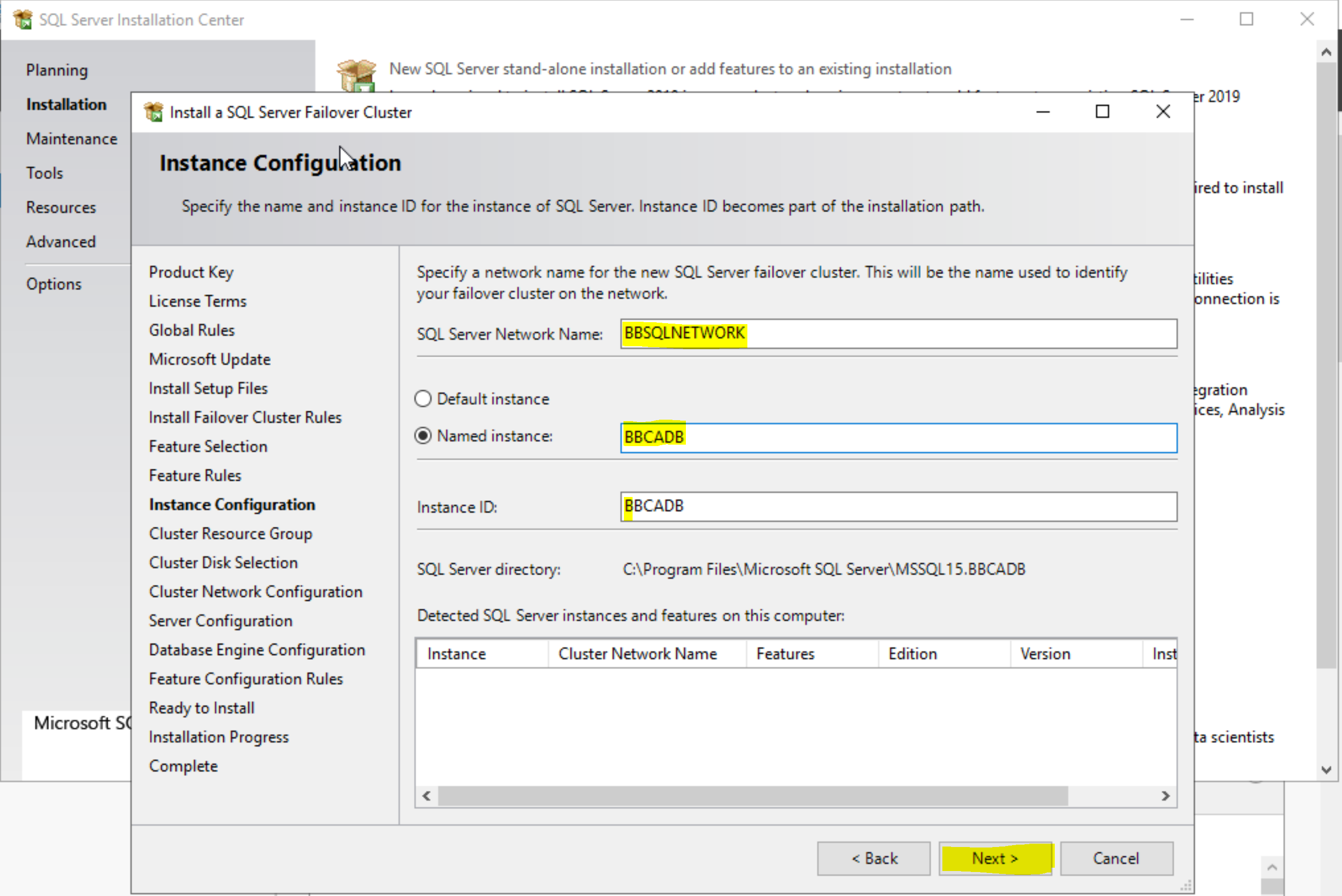Screen dimensions: 1342x896
Task: Open the Planning section in Installation Center
Action: click(57, 70)
